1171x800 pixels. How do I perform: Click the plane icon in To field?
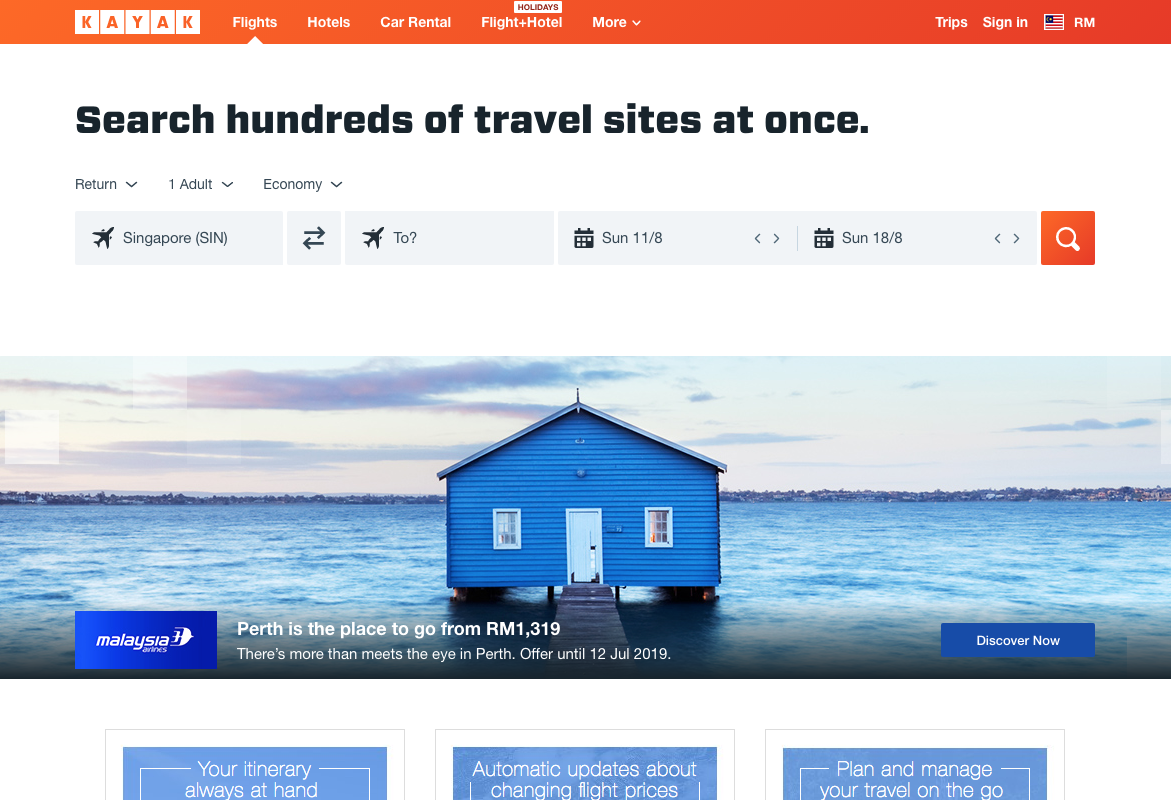373,238
